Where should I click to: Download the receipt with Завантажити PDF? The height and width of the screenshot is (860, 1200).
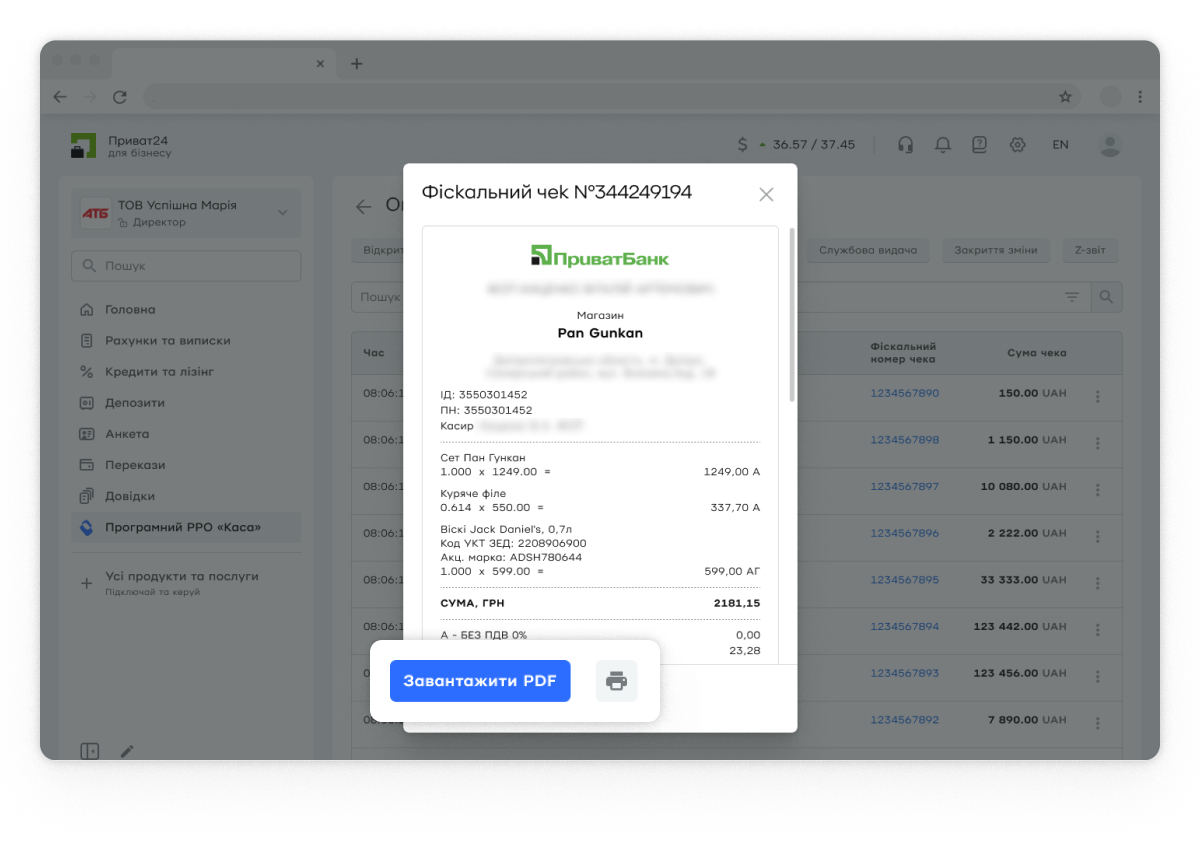click(480, 681)
